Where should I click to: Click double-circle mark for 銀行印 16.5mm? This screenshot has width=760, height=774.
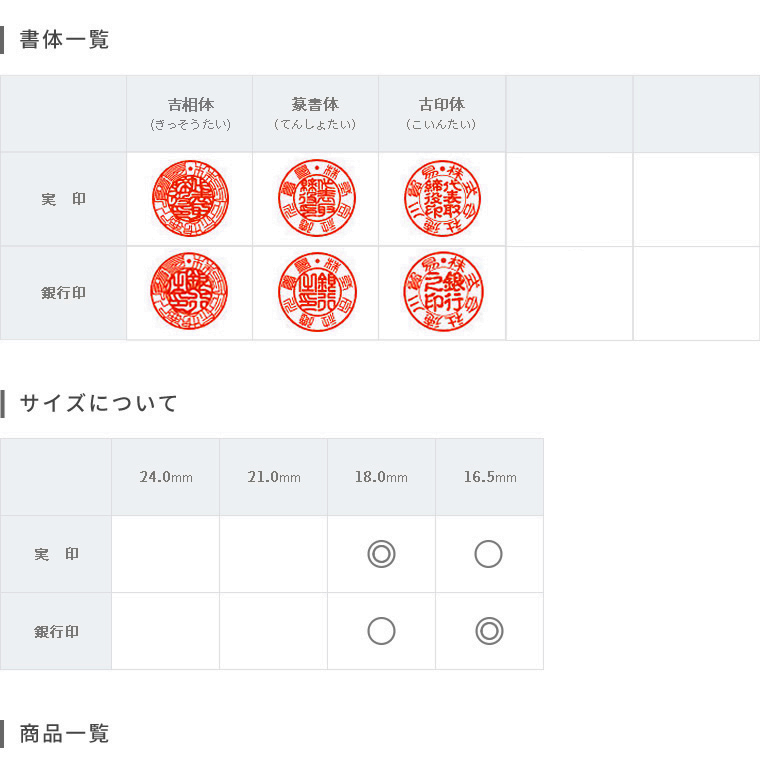click(x=489, y=631)
